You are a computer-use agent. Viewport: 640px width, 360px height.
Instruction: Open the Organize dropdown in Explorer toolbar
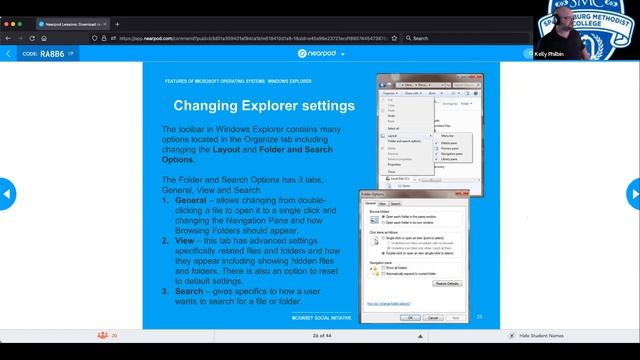click(x=390, y=93)
